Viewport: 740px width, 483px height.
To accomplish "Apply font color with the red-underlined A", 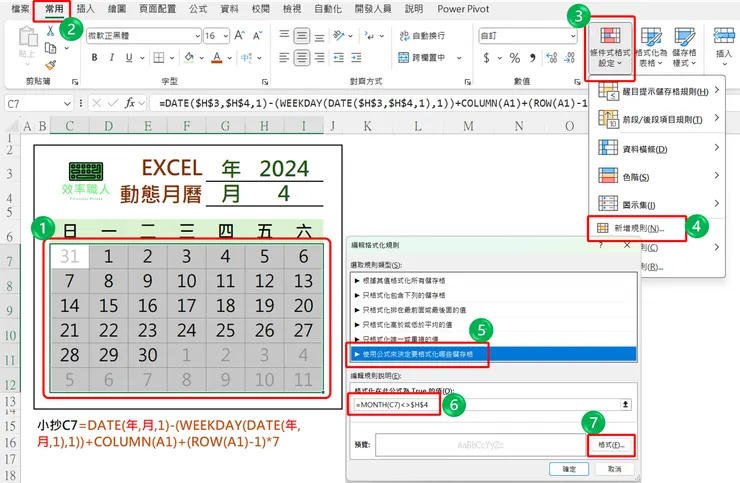I will [x=217, y=58].
